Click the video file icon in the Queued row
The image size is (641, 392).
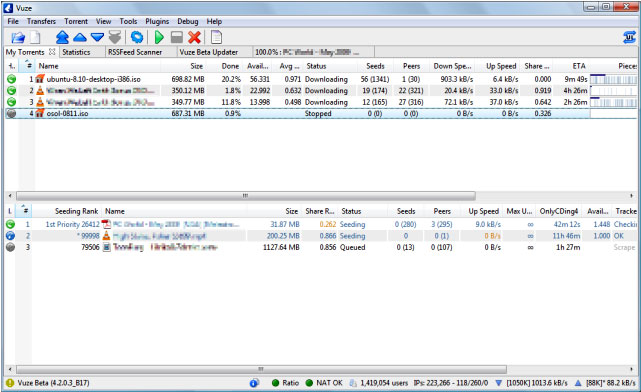click(x=106, y=247)
